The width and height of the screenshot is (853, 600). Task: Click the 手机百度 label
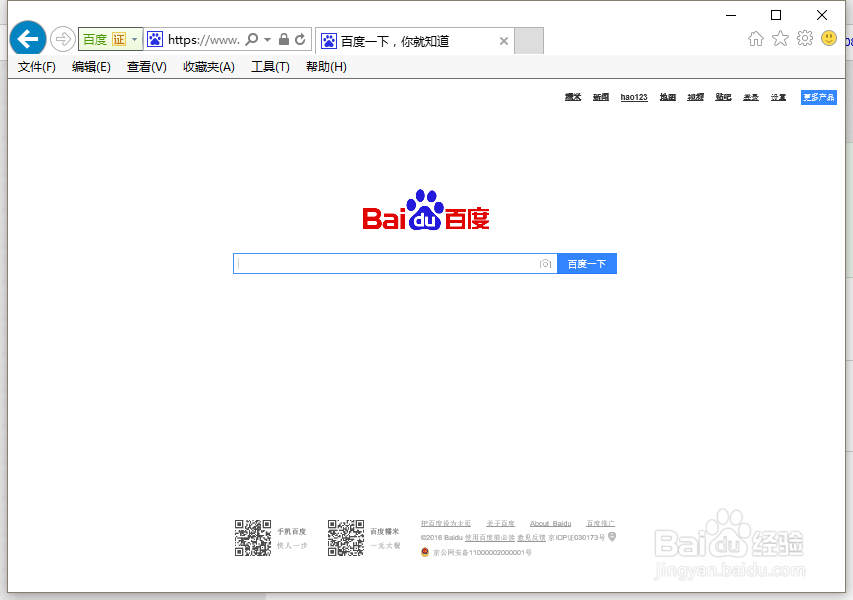click(x=292, y=531)
